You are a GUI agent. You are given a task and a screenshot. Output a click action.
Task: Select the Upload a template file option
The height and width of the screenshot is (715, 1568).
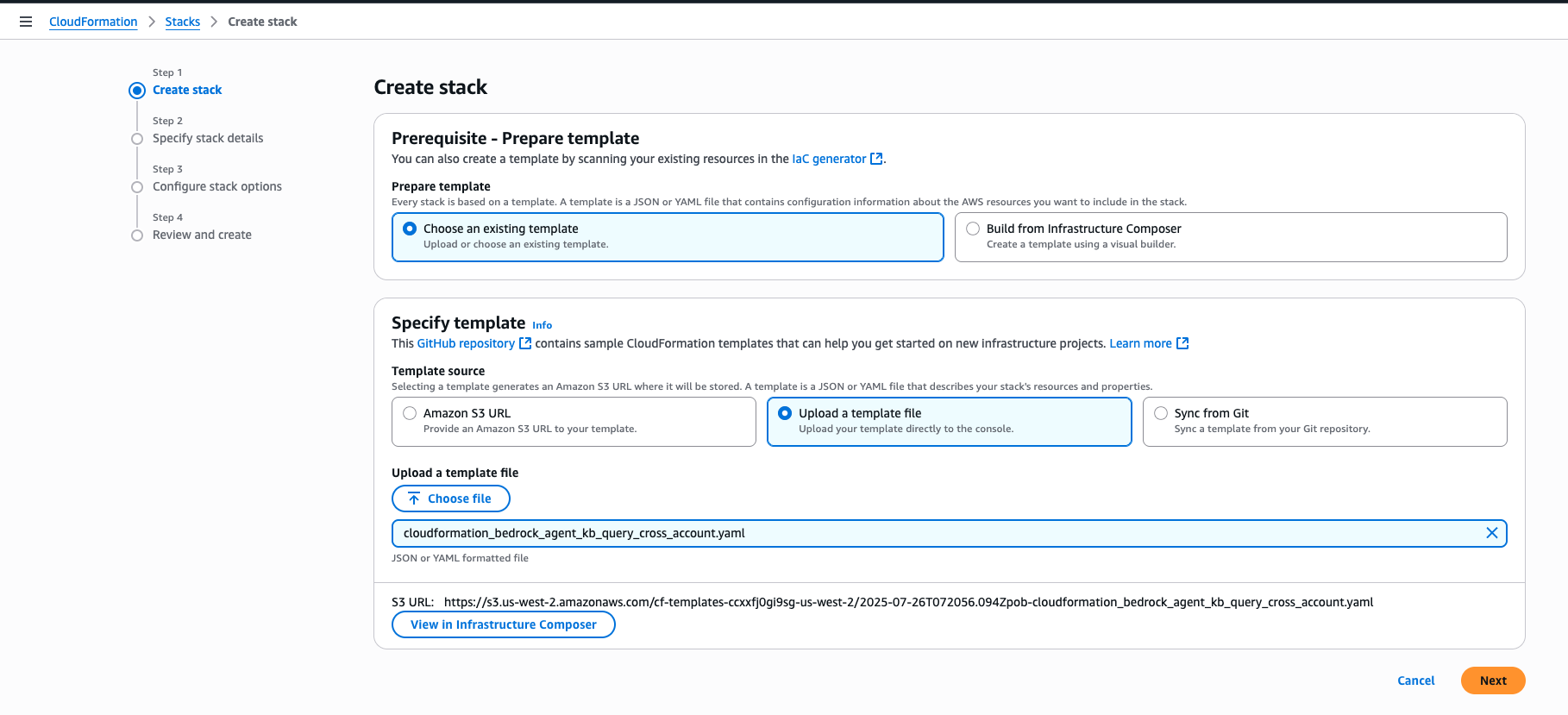point(785,413)
